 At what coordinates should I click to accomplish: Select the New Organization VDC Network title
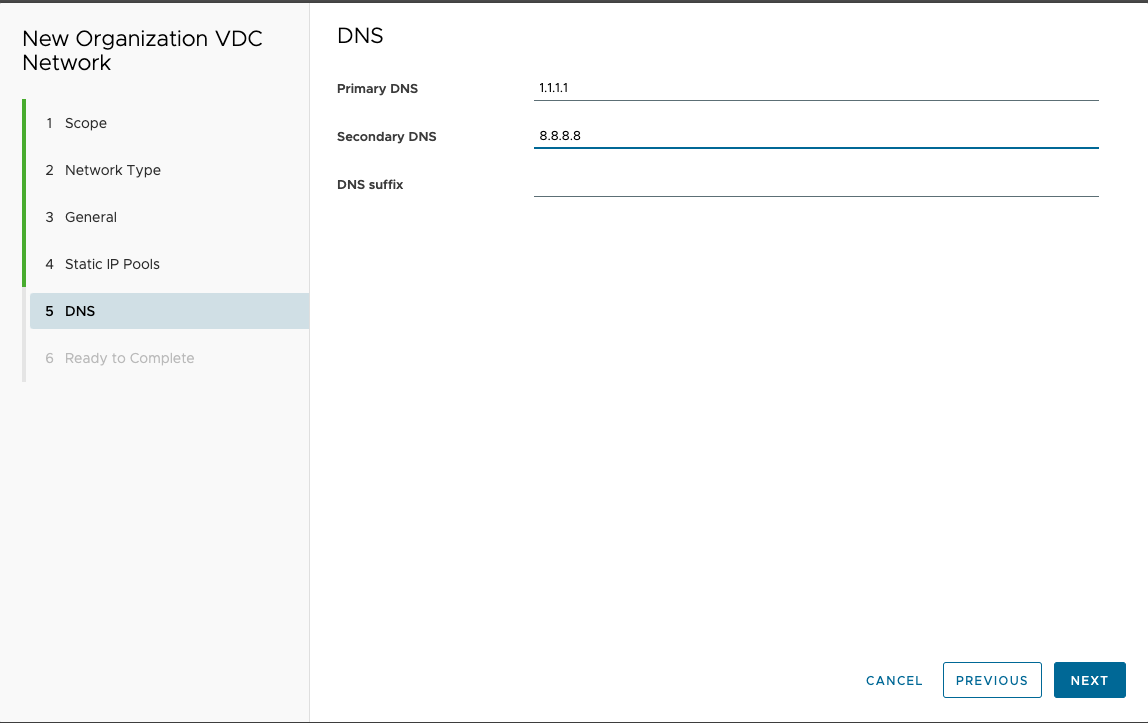pyautogui.click(x=142, y=50)
